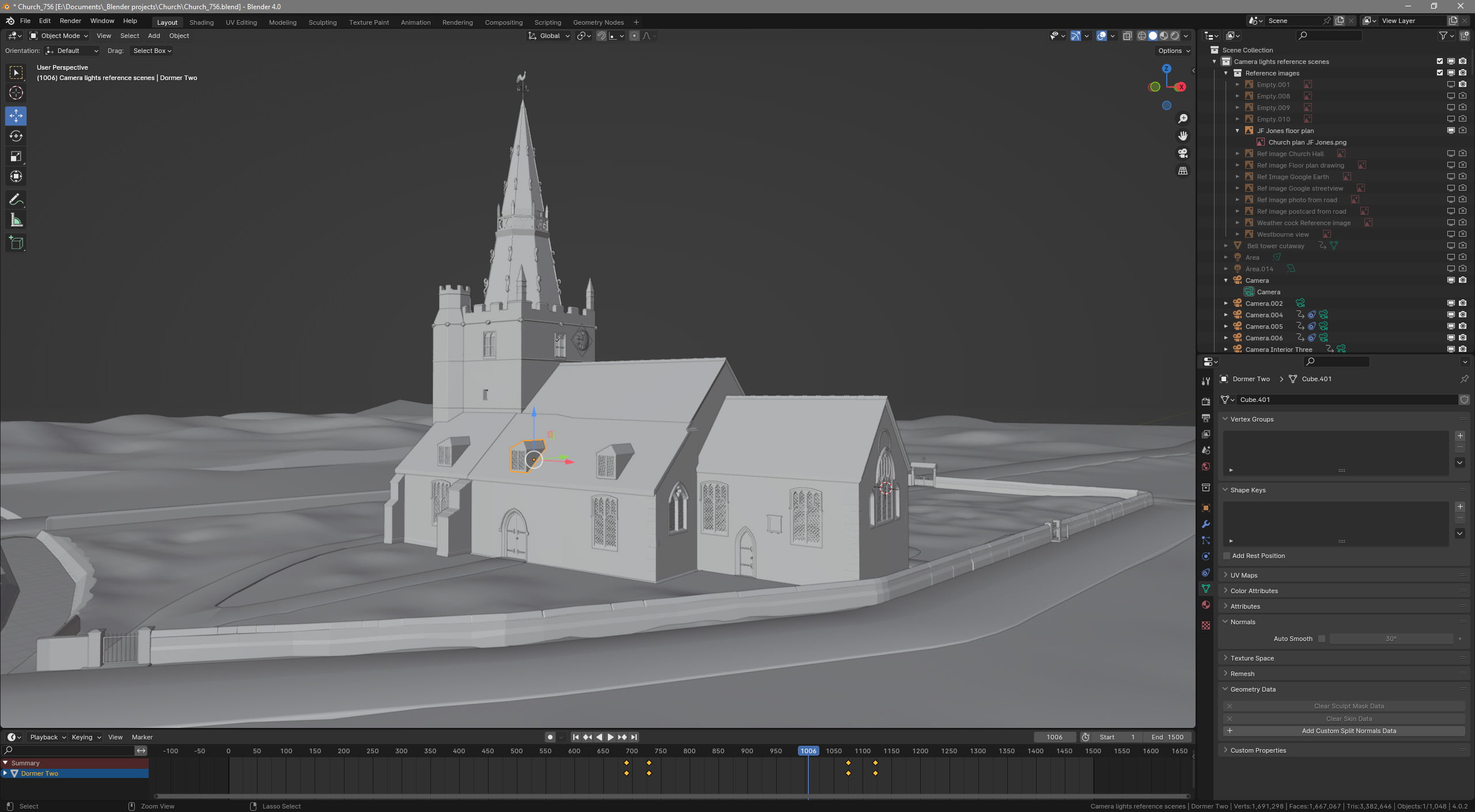Open the World properties tab
1475x812 pixels.
pyautogui.click(x=1206, y=466)
